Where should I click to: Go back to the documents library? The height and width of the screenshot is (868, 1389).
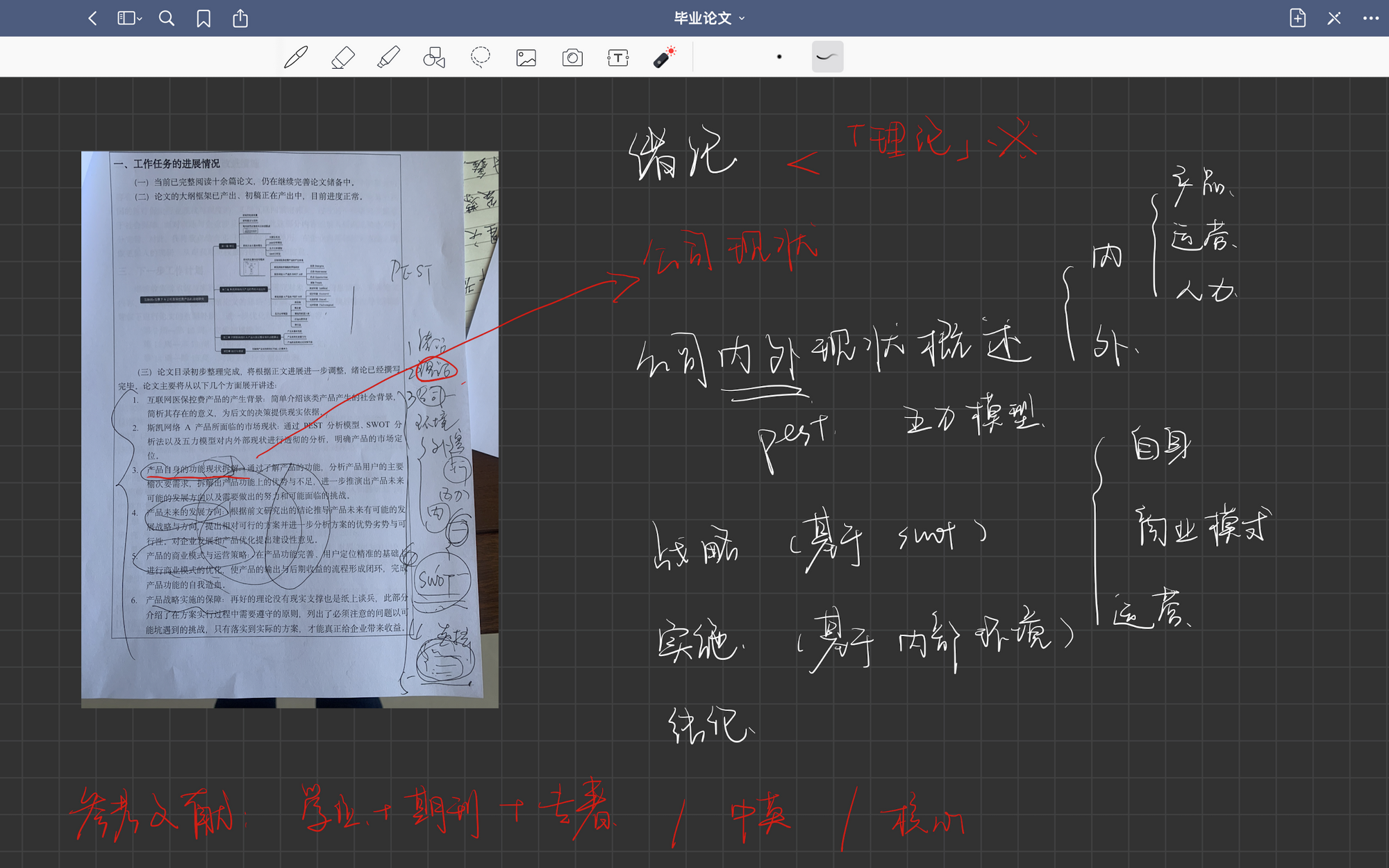(x=92, y=18)
